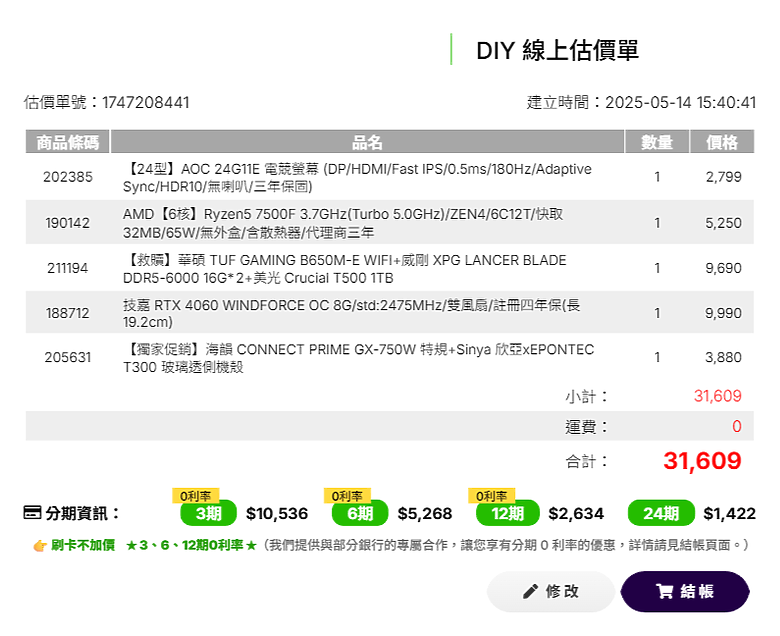Click the 0利率 tag above 6期
780x636 pixels.
pyautogui.click(x=347, y=496)
